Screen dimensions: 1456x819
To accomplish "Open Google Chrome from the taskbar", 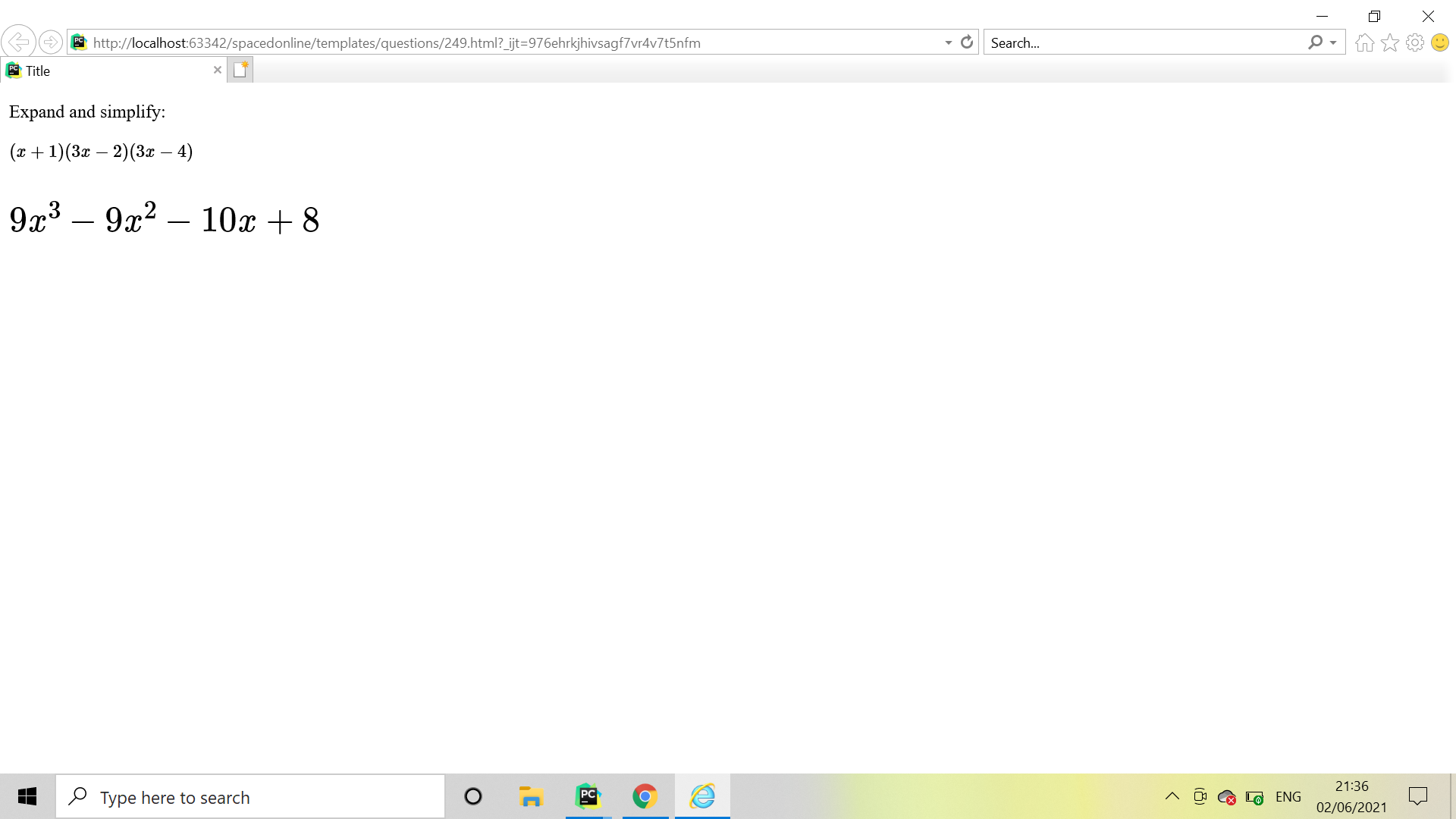I will pos(645,796).
